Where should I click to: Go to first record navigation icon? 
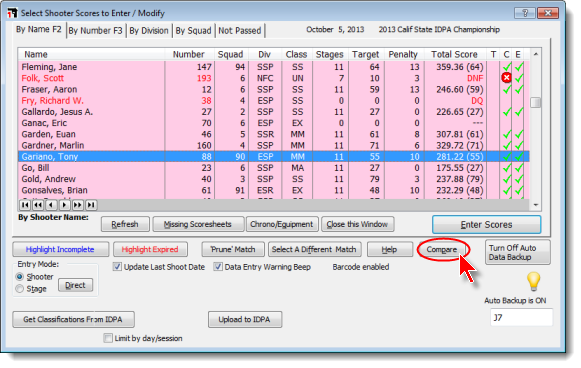tap(25, 205)
